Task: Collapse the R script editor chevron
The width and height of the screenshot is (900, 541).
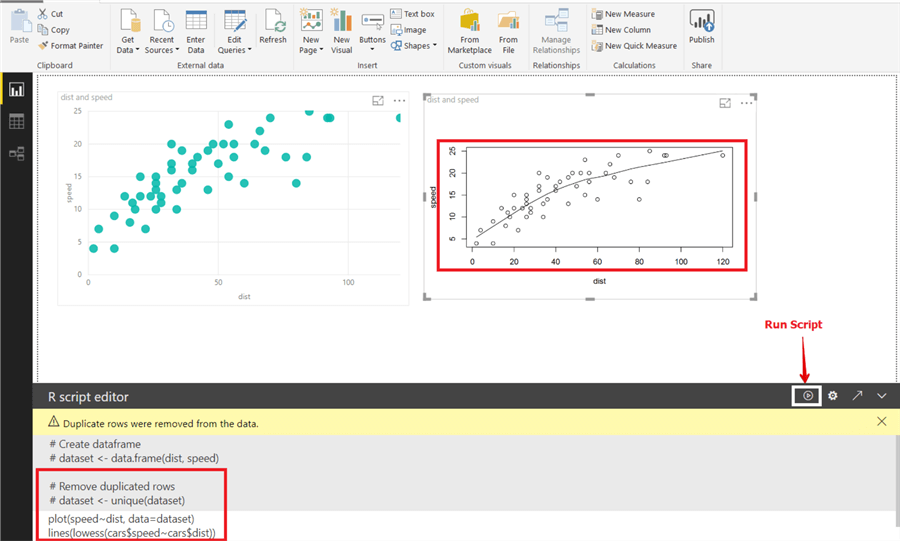Action: [x=881, y=396]
